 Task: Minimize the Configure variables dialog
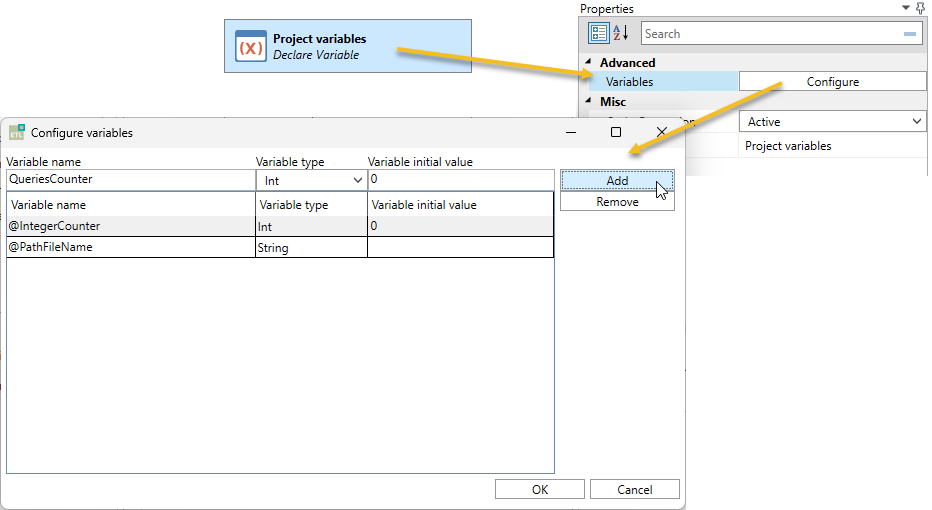click(571, 132)
